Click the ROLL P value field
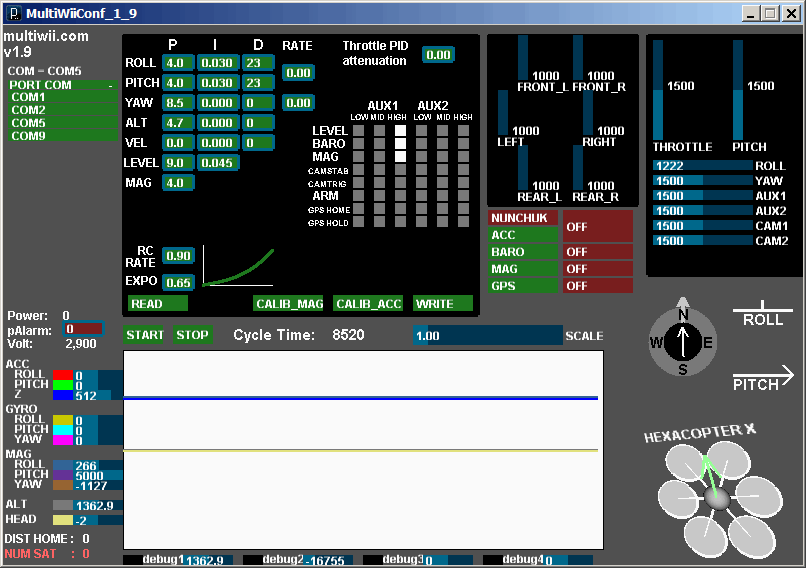The height and width of the screenshot is (568, 806). pyautogui.click(x=178, y=63)
